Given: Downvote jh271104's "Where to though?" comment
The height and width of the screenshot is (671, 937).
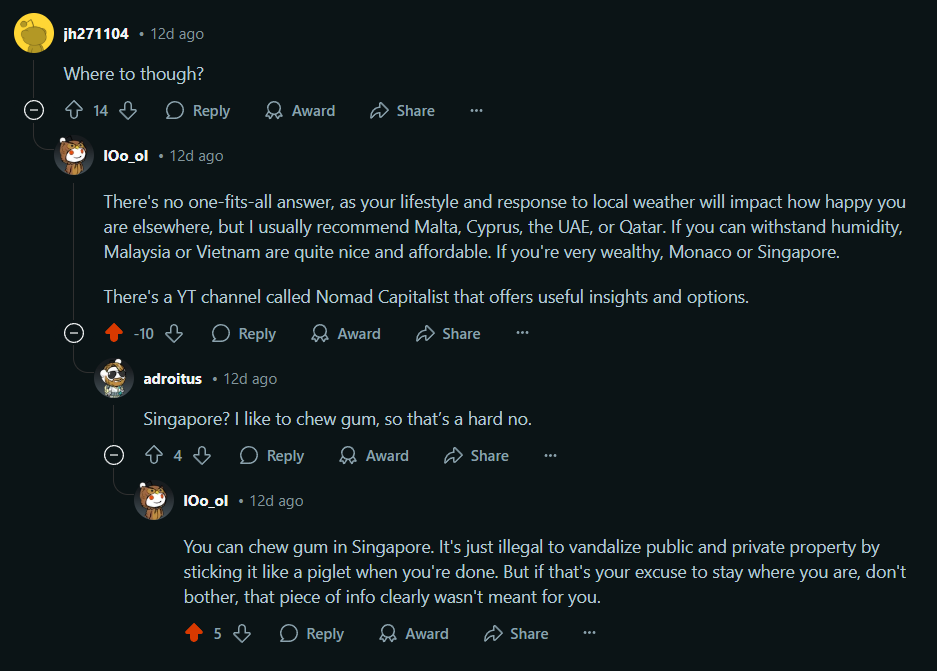Looking at the screenshot, I should tap(128, 111).
